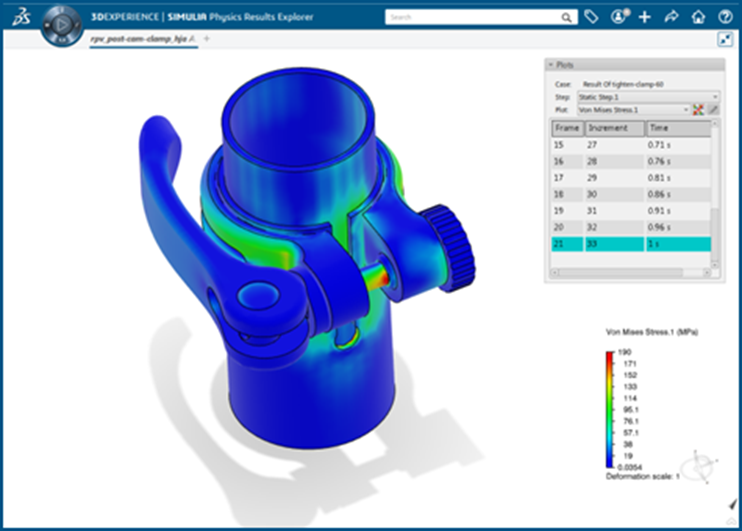This screenshot has width=742, height=531.
Task: Open the tag icon in header
Action: (591, 17)
